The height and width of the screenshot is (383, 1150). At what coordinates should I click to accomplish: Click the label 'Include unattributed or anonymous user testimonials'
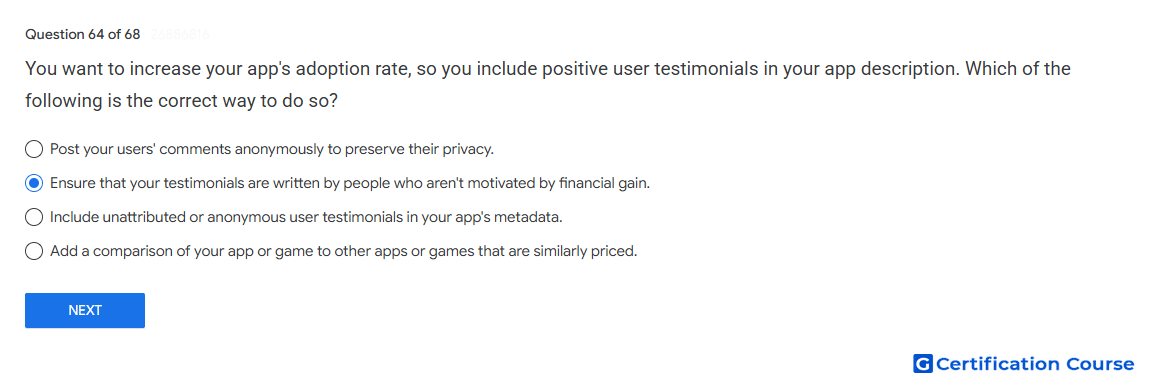coord(307,217)
